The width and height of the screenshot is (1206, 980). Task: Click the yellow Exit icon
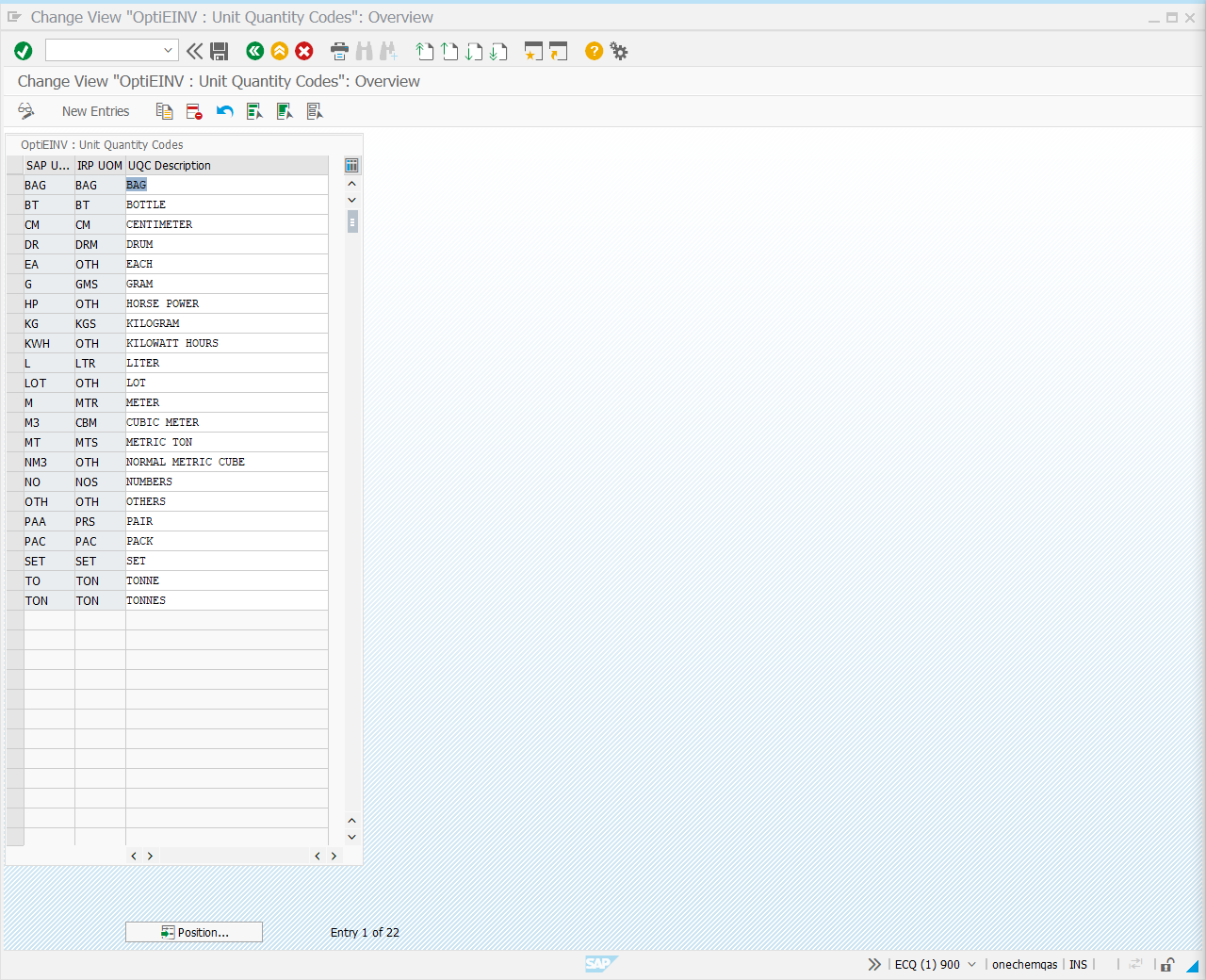279,51
